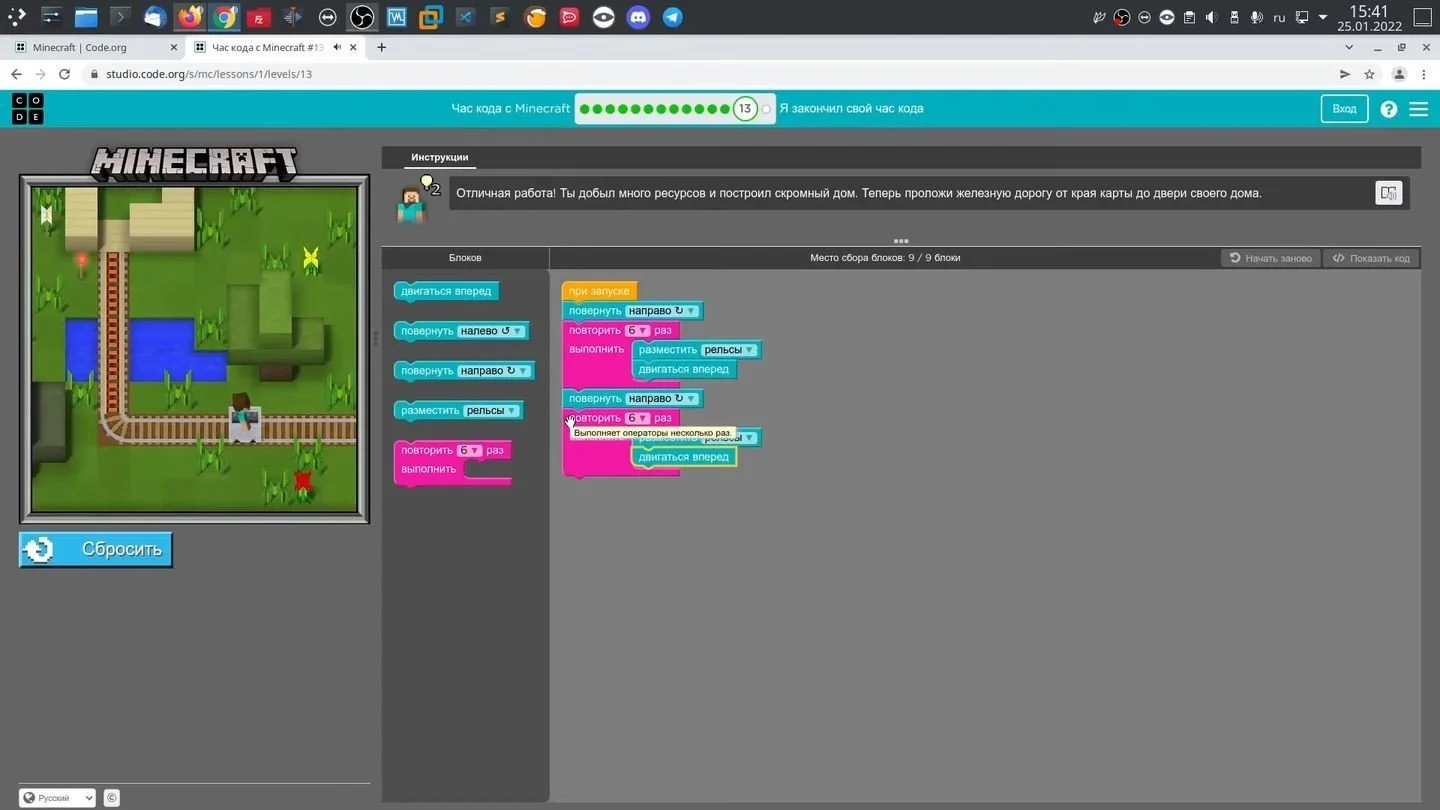Screen dimensions: 1440x810
Task: Open 'рельсы' dropdown in the first workspace loop
Action: coord(729,350)
